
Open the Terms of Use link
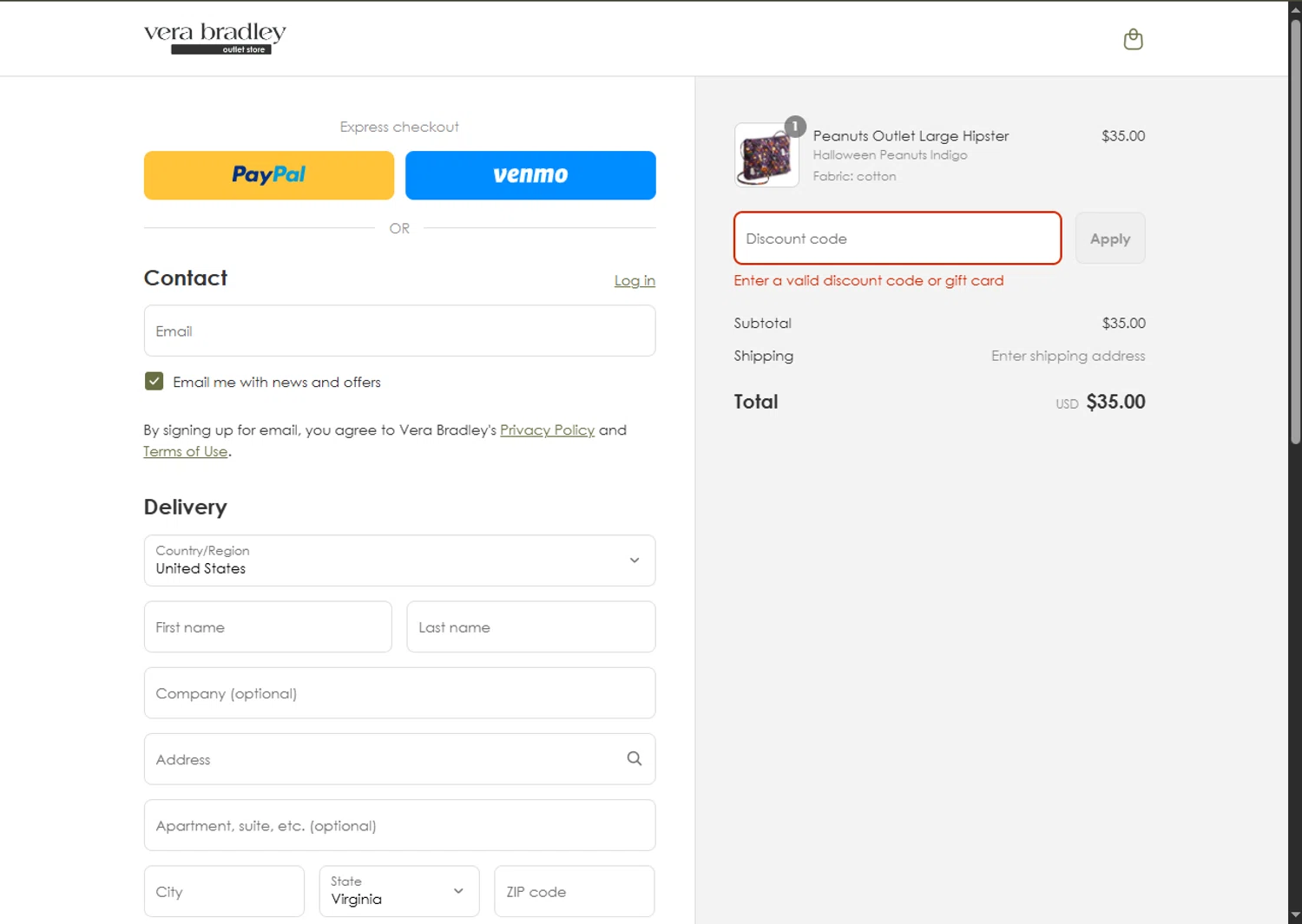(186, 452)
